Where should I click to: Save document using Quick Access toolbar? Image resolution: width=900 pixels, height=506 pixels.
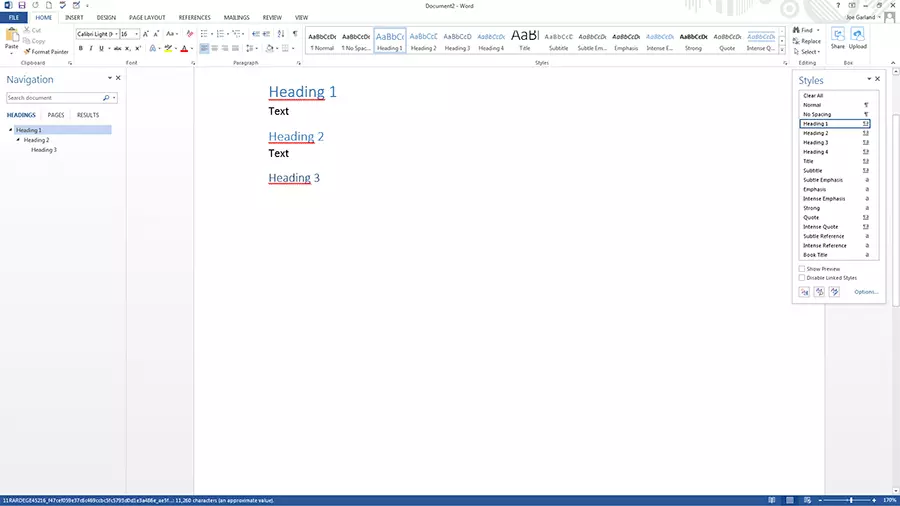point(21,5)
